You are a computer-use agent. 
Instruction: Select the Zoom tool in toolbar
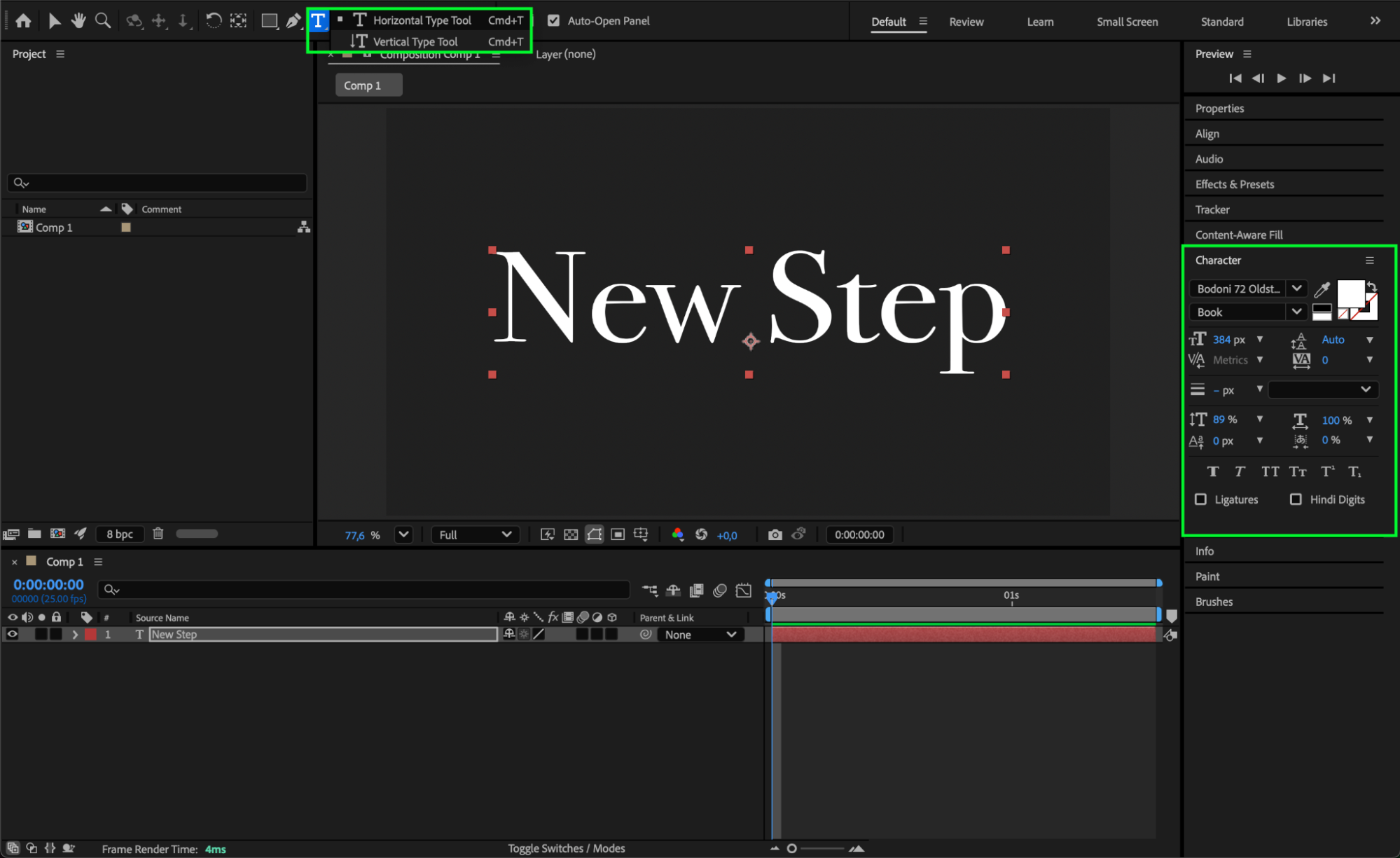click(103, 20)
